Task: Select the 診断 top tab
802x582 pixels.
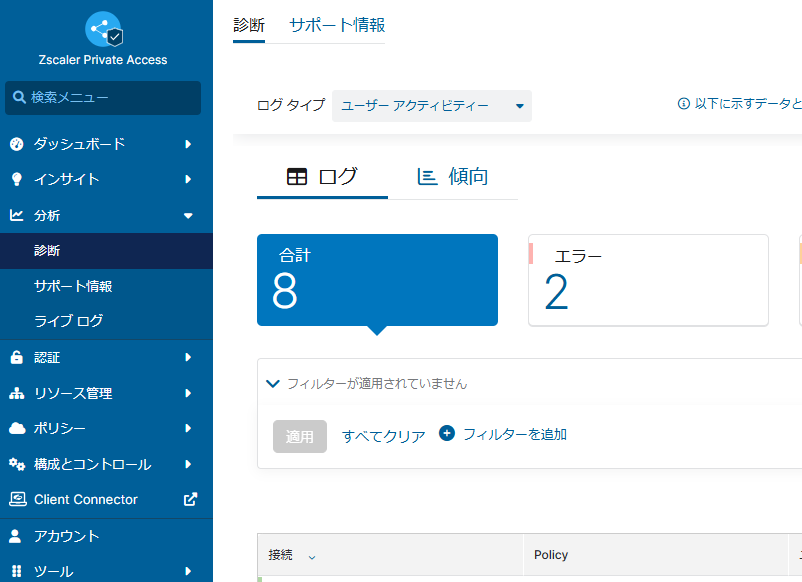Action: pyautogui.click(x=249, y=25)
